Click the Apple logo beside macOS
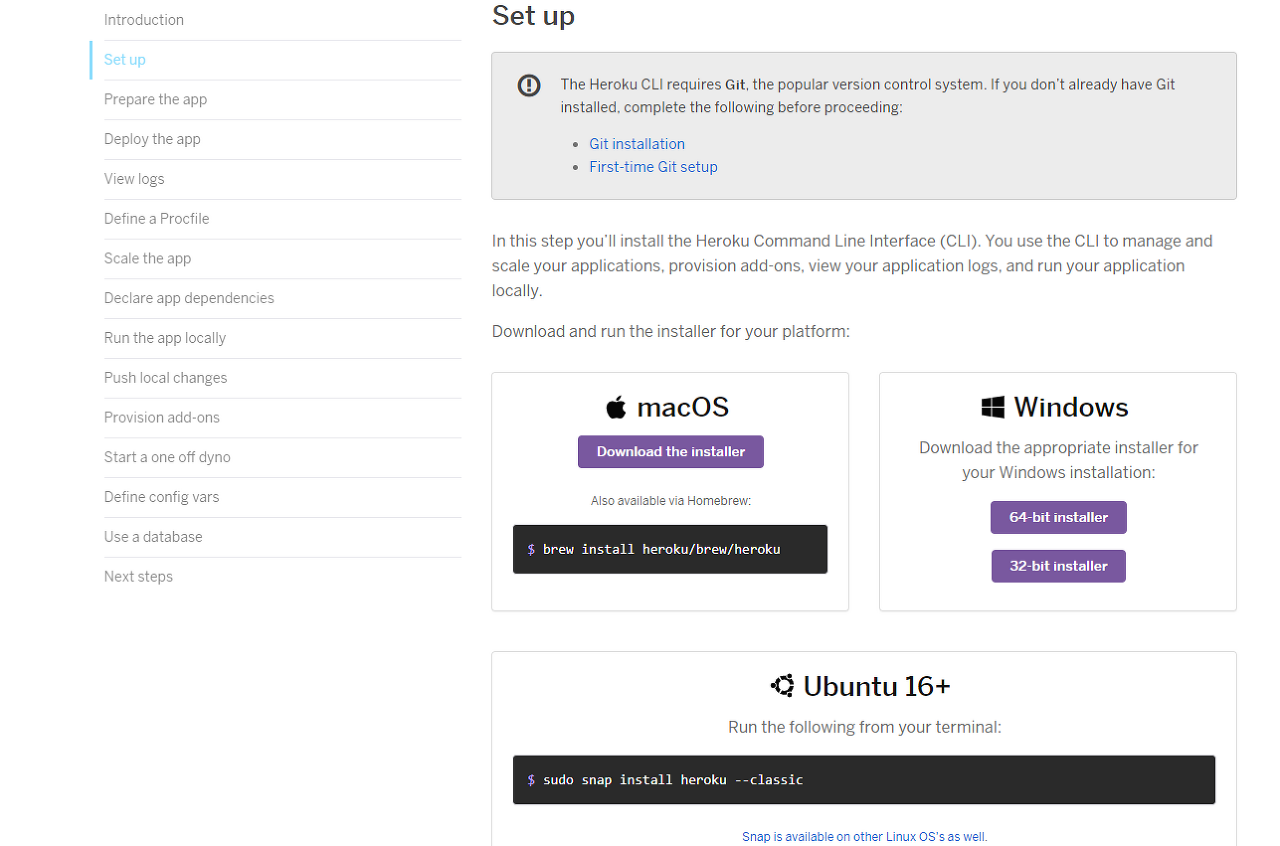 click(616, 407)
